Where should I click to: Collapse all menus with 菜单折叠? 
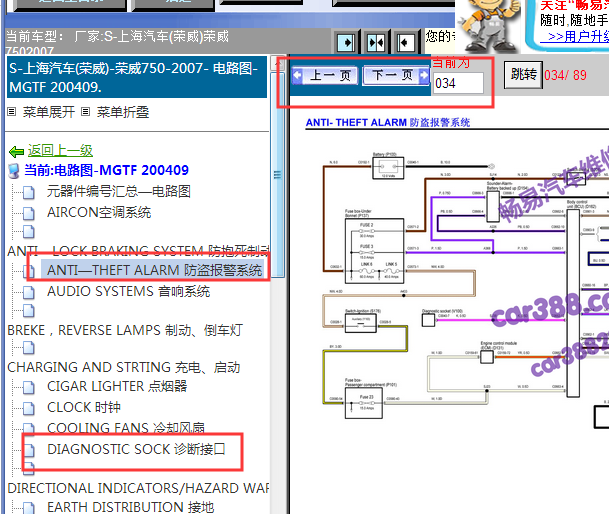point(123,112)
